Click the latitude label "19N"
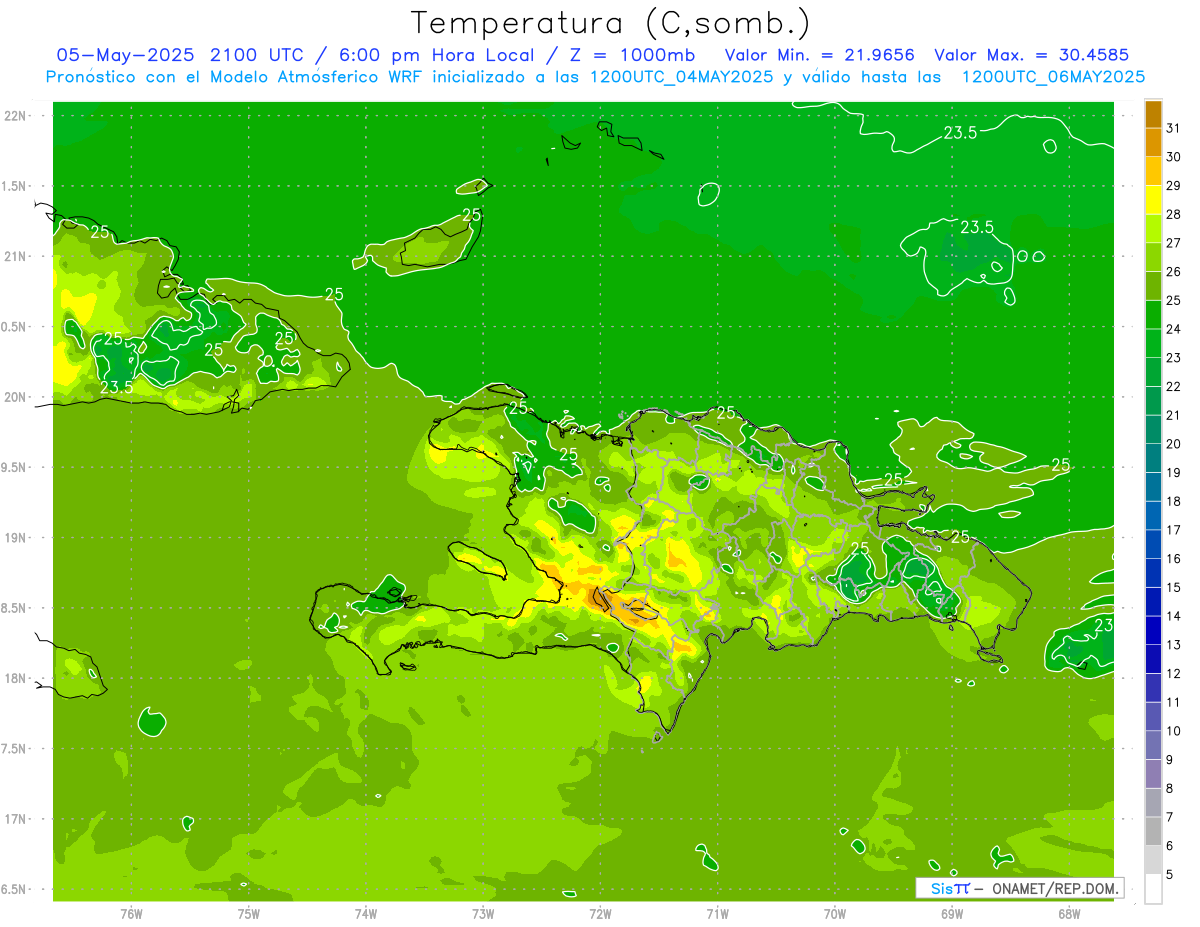This screenshot has height=927, width=1200. click(x=15, y=538)
